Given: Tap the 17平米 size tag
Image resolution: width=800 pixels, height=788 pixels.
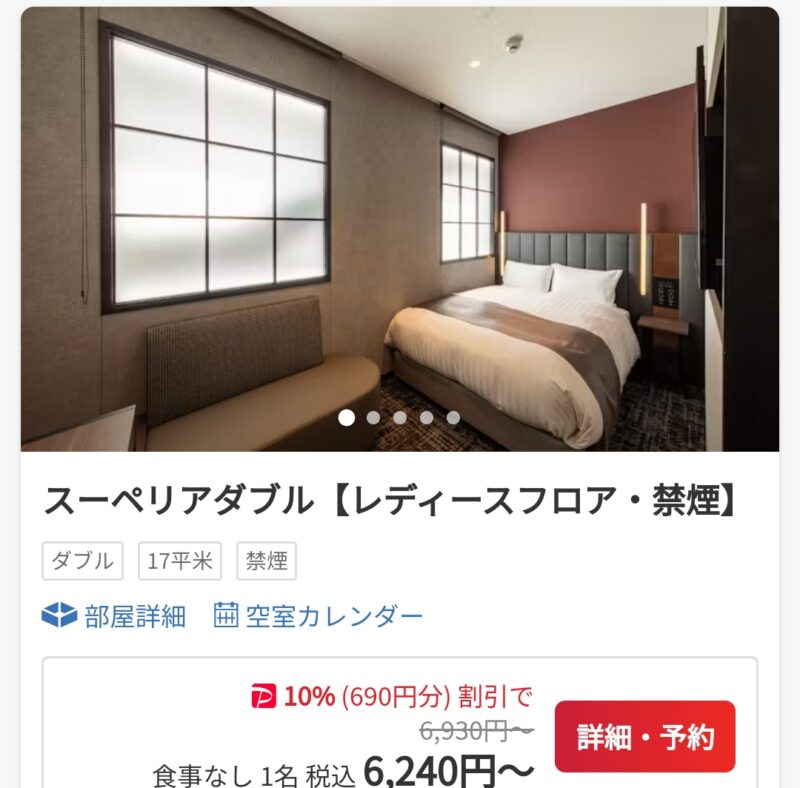Looking at the screenshot, I should click(x=180, y=561).
